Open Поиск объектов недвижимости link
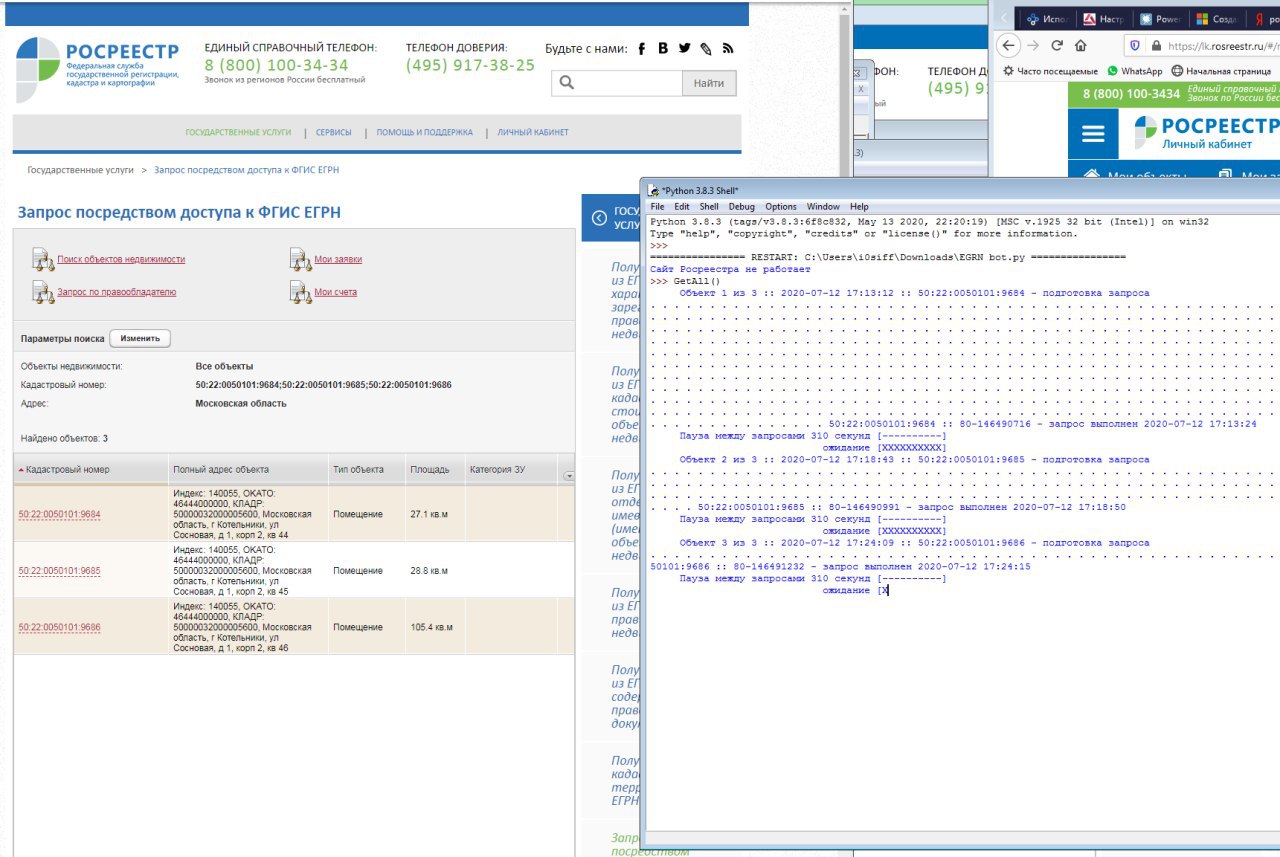This screenshot has width=1280, height=857. coord(121,260)
